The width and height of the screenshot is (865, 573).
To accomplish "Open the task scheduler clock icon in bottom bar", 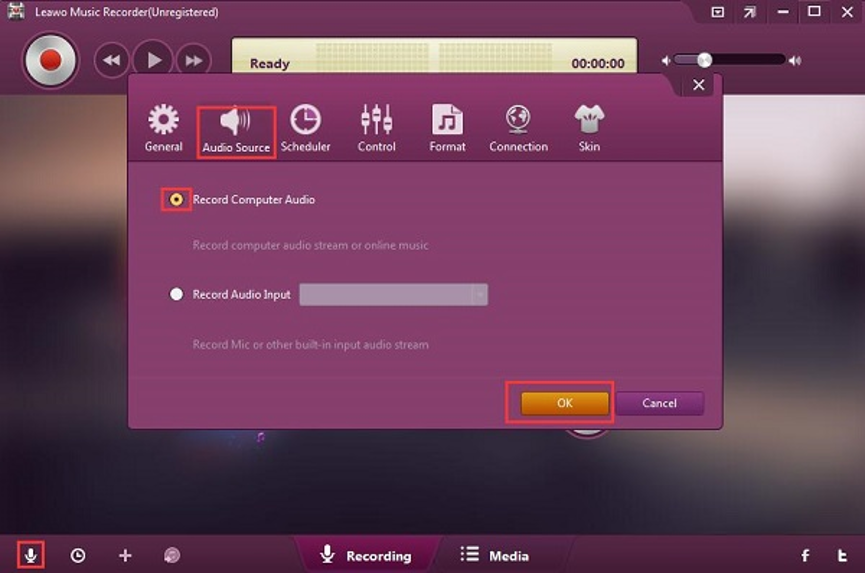I will coord(78,555).
